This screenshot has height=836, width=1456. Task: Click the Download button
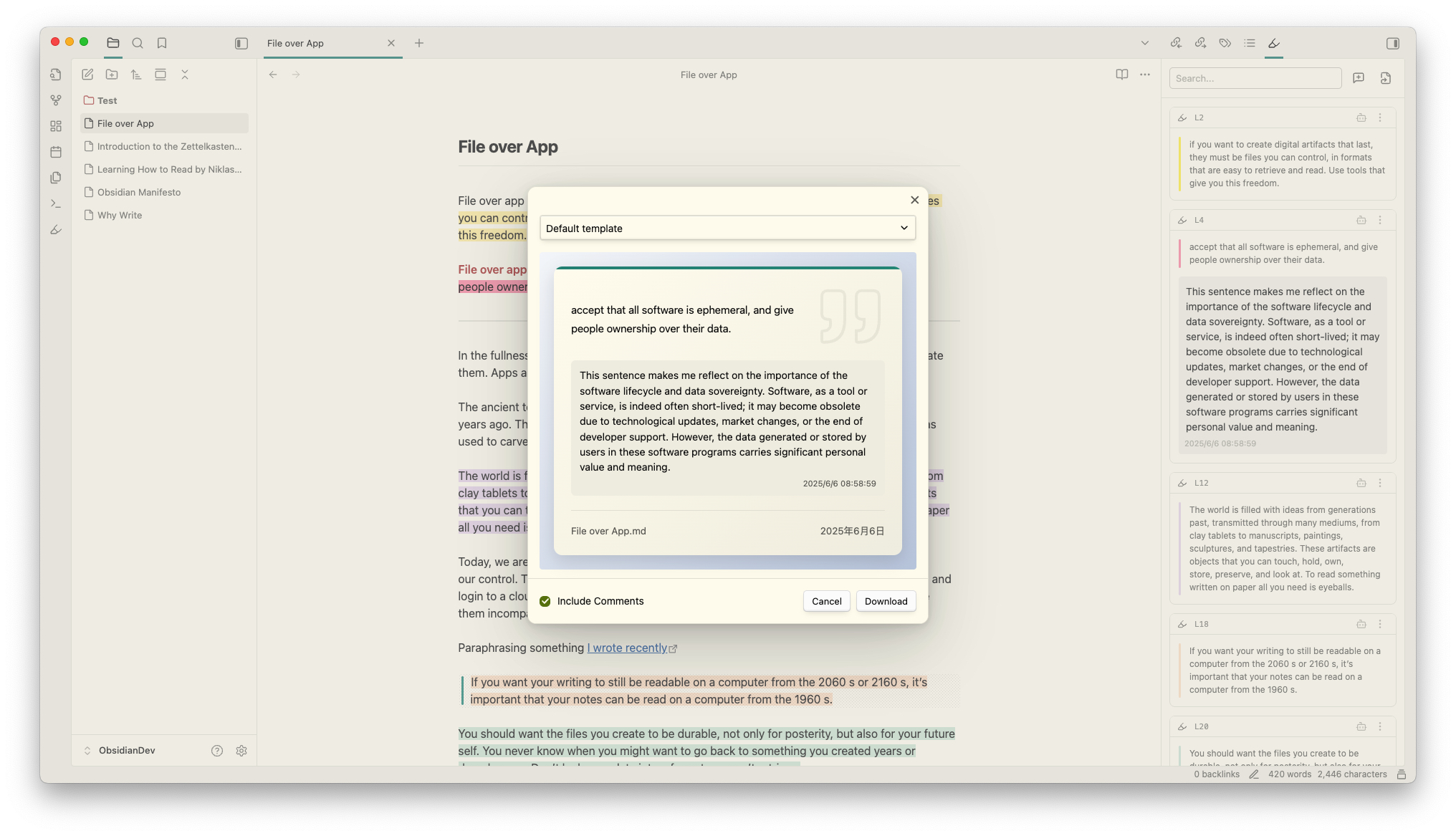pyautogui.click(x=886, y=601)
